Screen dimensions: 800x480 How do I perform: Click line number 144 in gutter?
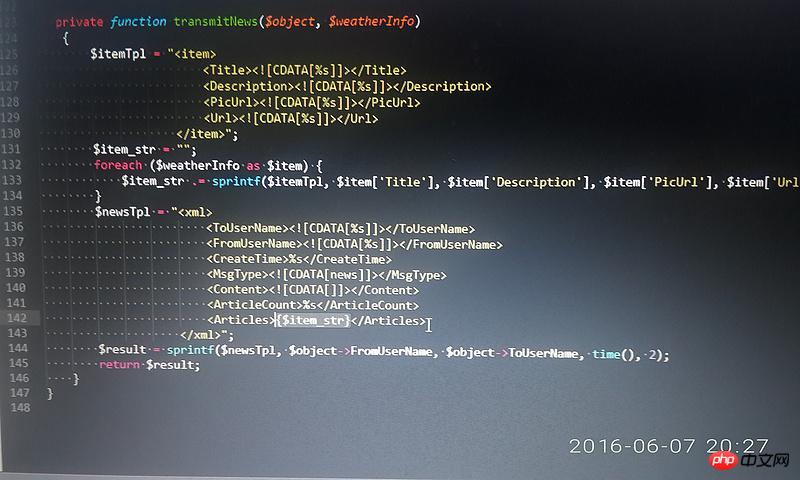(18, 348)
